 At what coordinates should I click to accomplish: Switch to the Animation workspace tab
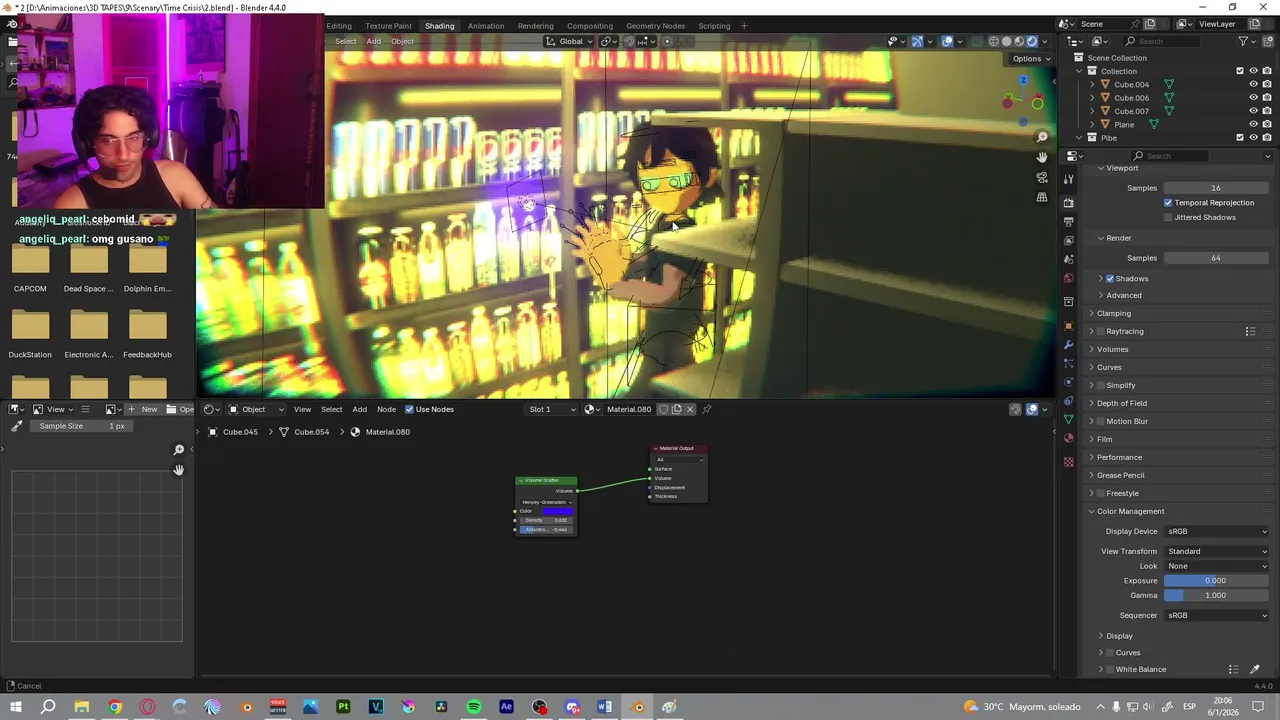[x=486, y=25]
